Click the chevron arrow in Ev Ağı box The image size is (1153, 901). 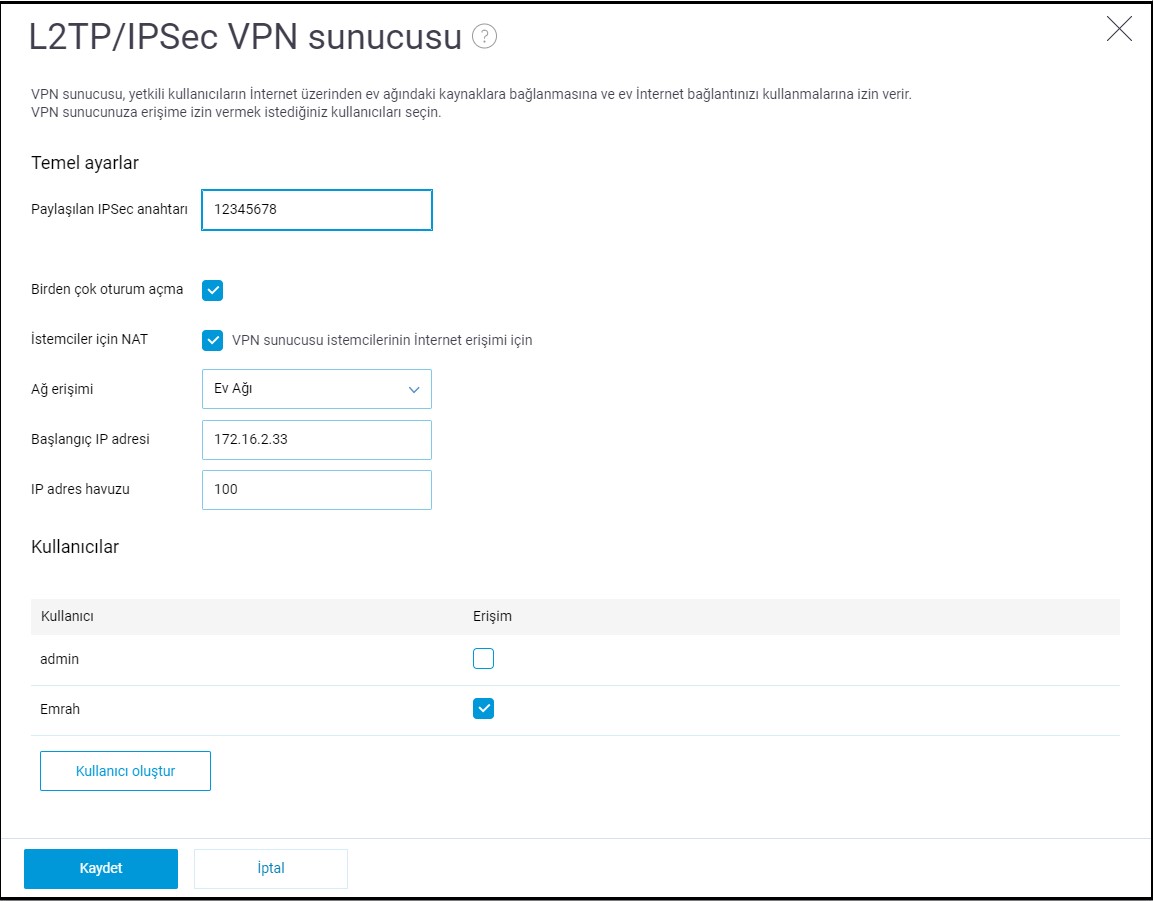[x=414, y=390]
